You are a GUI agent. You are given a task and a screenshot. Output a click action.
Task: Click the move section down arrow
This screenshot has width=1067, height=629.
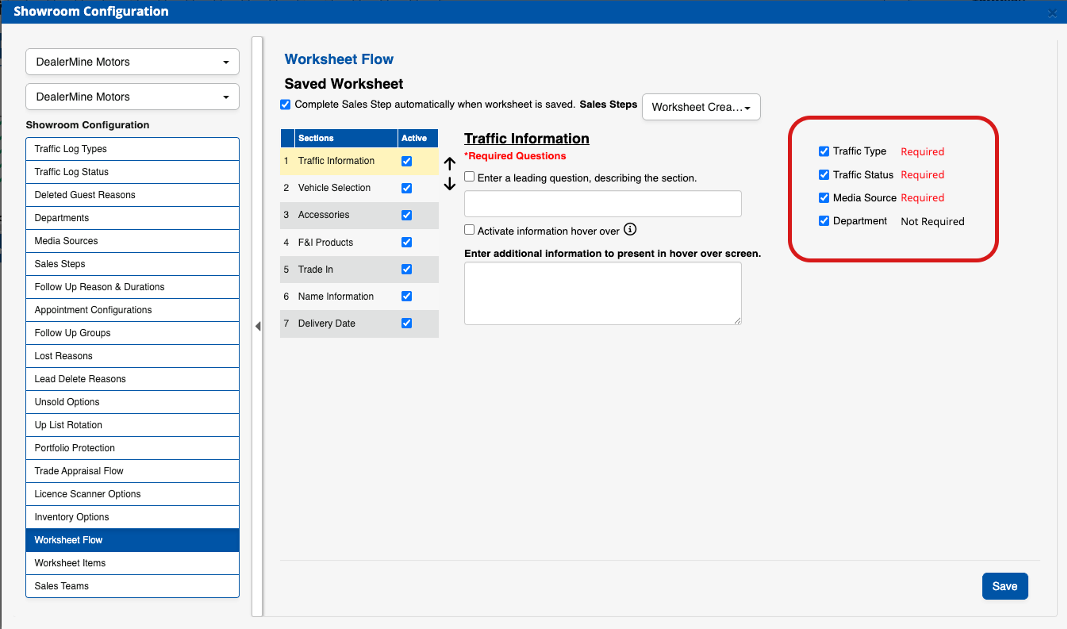pos(450,184)
